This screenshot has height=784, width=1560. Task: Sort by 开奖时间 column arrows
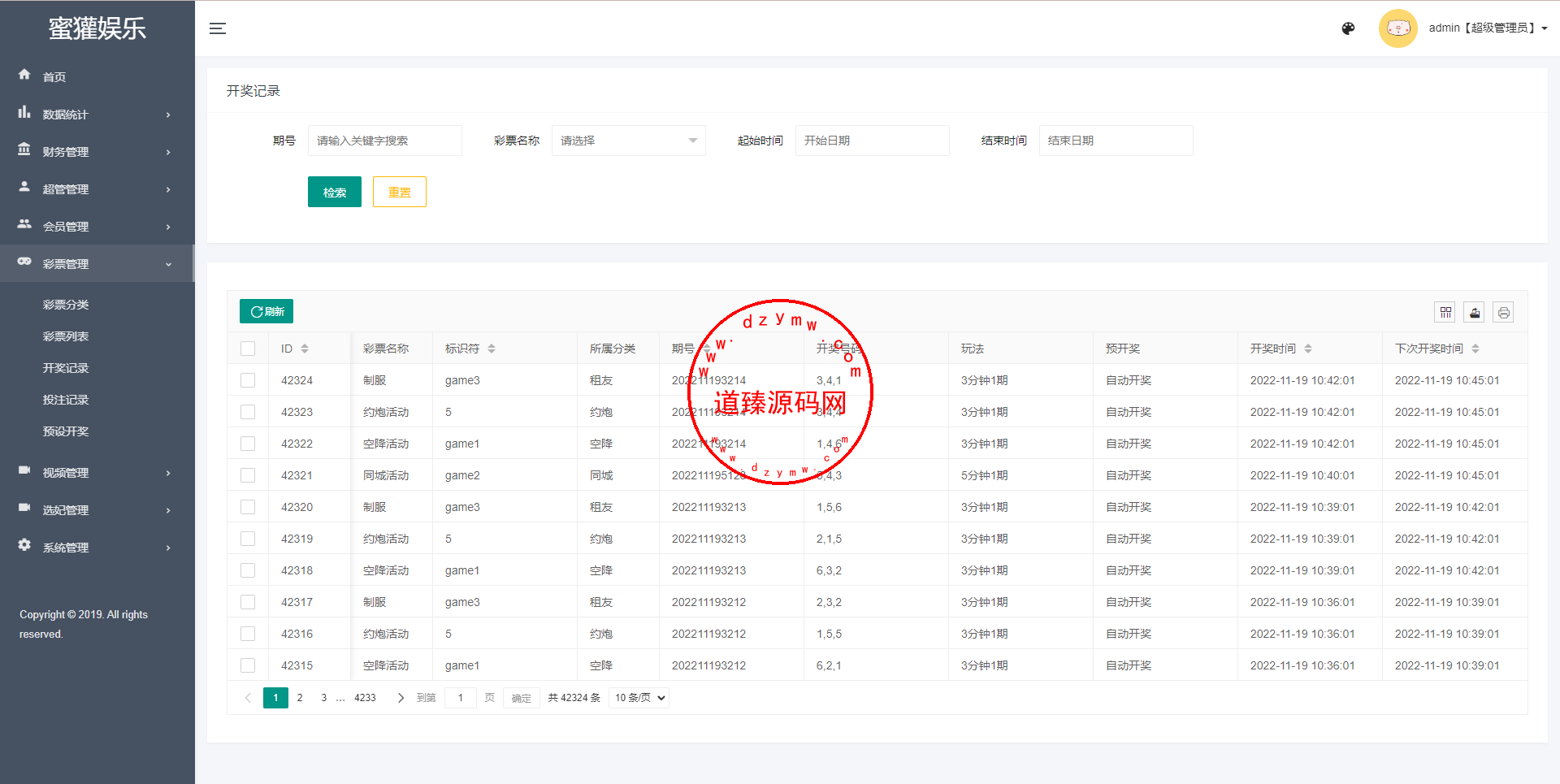pos(1308,349)
